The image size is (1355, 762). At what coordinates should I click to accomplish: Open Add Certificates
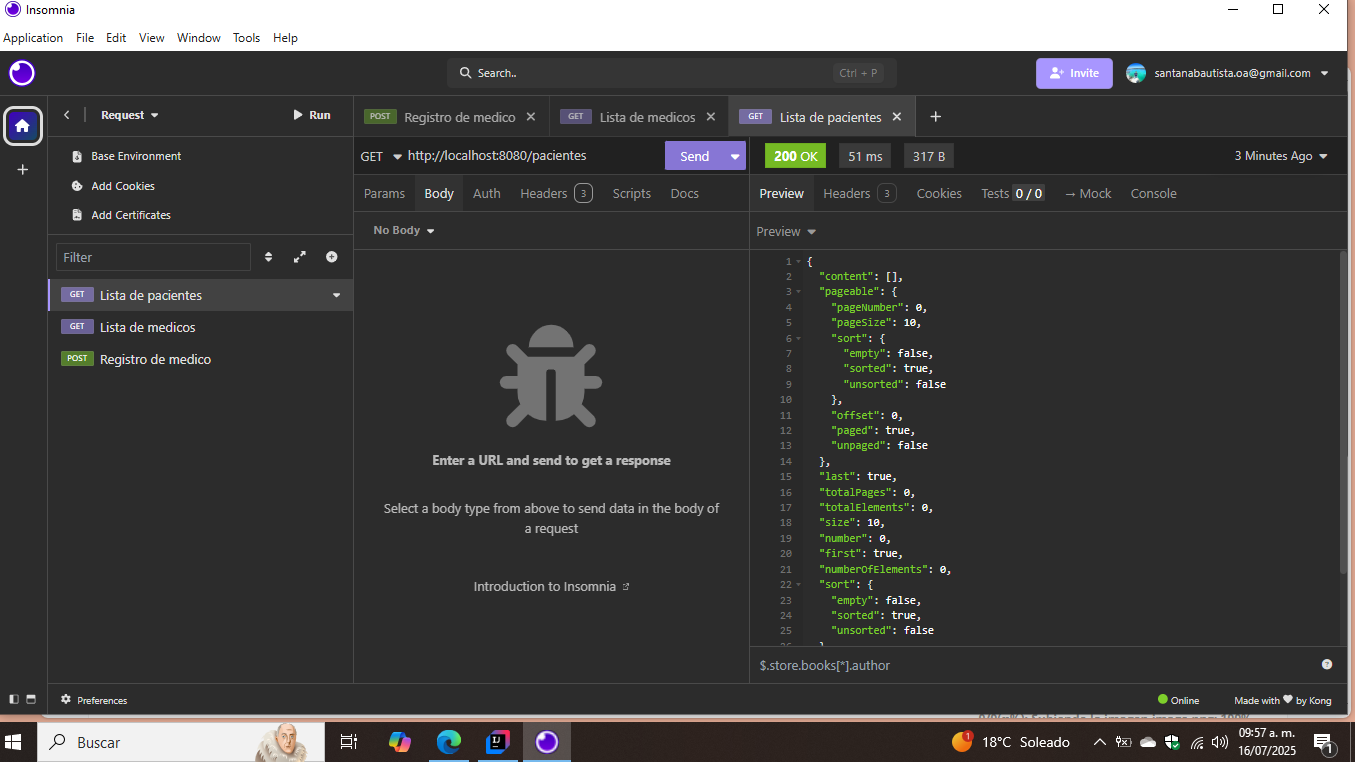(122, 215)
